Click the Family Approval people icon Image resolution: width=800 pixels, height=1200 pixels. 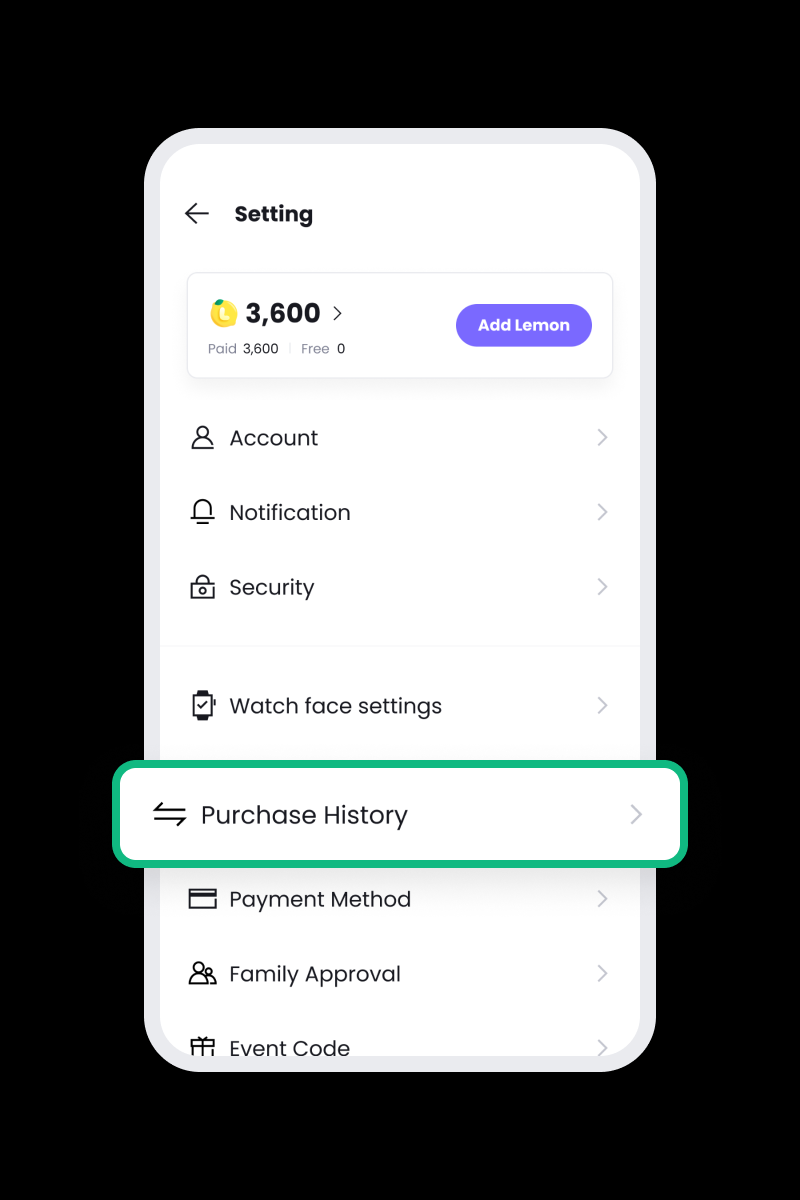coord(202,973)
